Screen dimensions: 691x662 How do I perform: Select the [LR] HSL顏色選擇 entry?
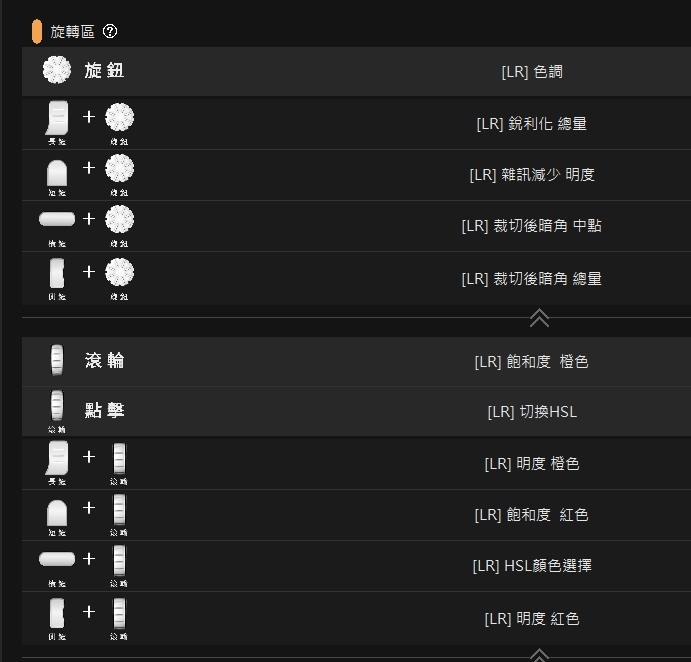[x=532, y=565]
